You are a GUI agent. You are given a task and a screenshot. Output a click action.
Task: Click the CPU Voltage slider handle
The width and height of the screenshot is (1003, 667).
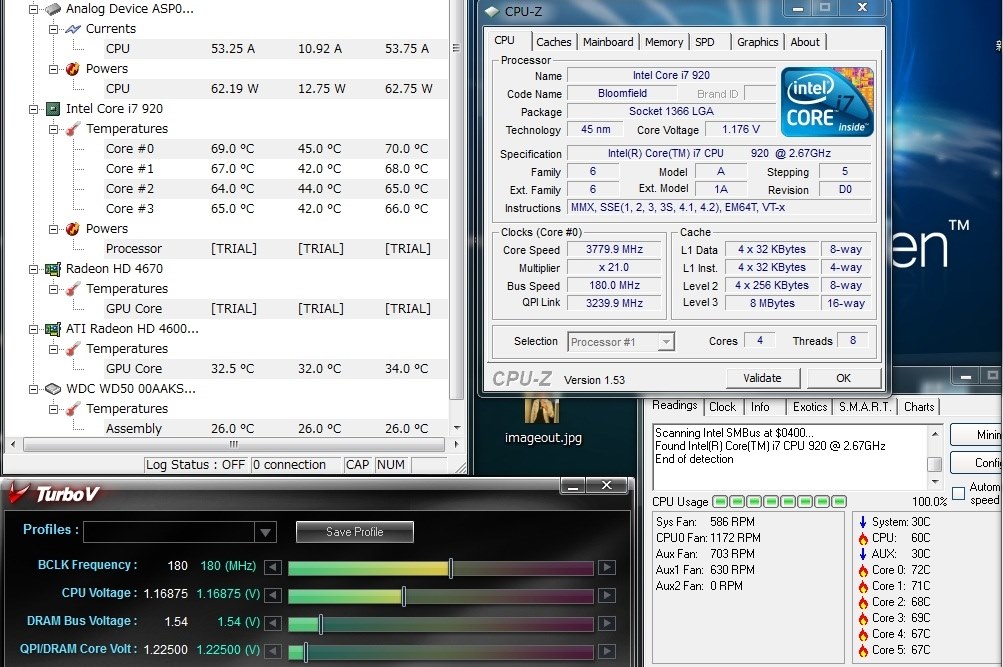(x=404, y=595)
